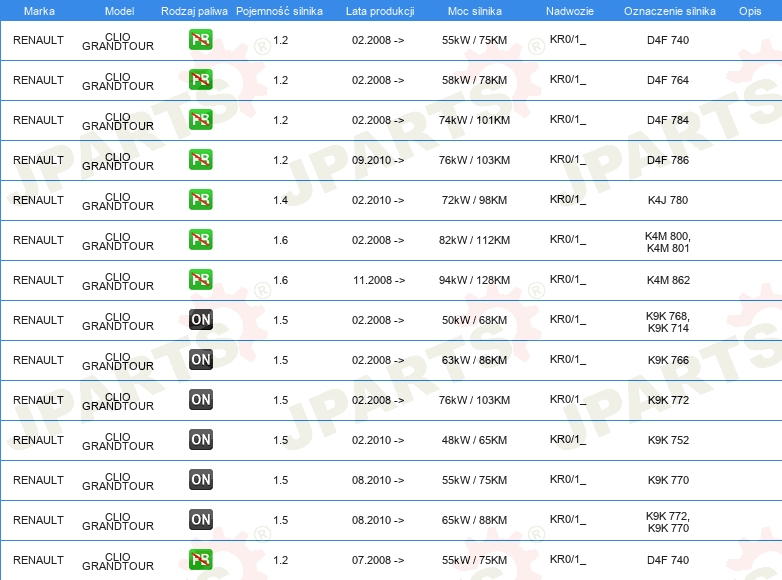The image size is (782, 580).
Task: Click the 50kW / 68KM power cell
Action: click(474, 320)
